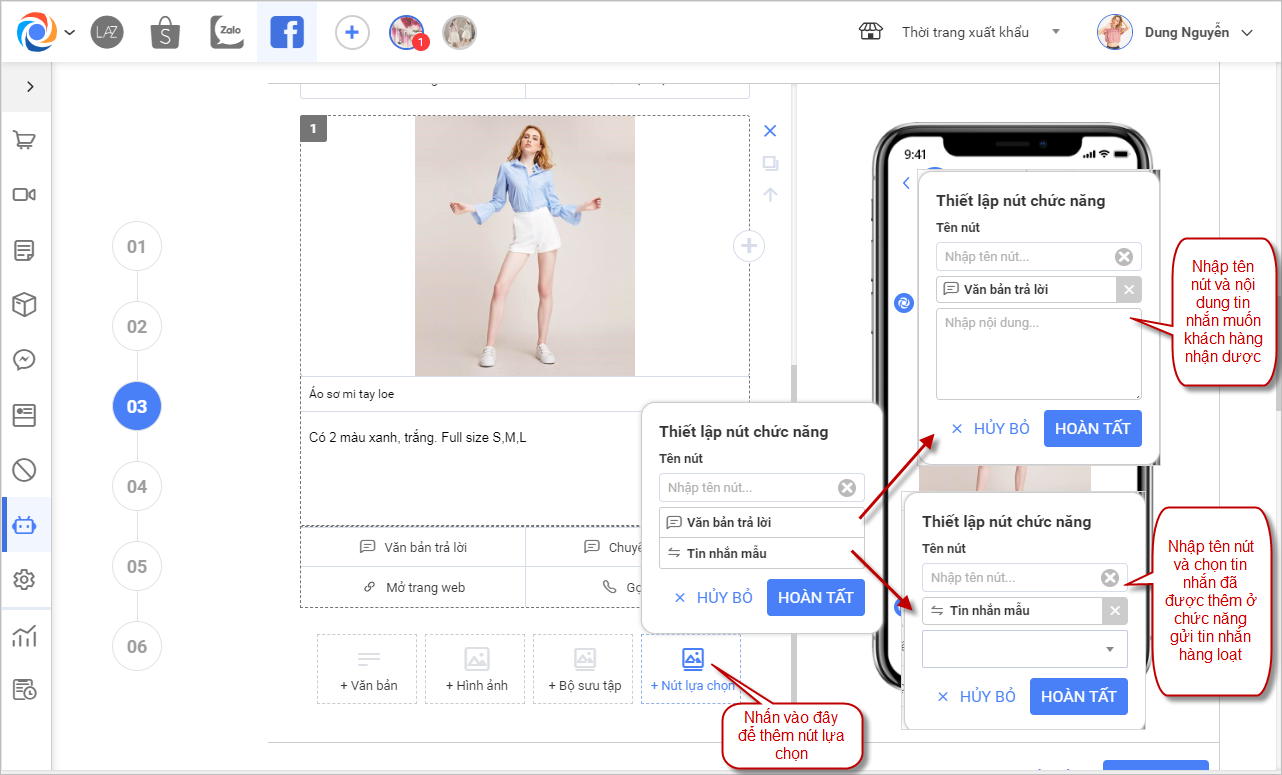Expand the left sidebar with the chevron
Screen dimensions: 1282x775
click(30, 86)
